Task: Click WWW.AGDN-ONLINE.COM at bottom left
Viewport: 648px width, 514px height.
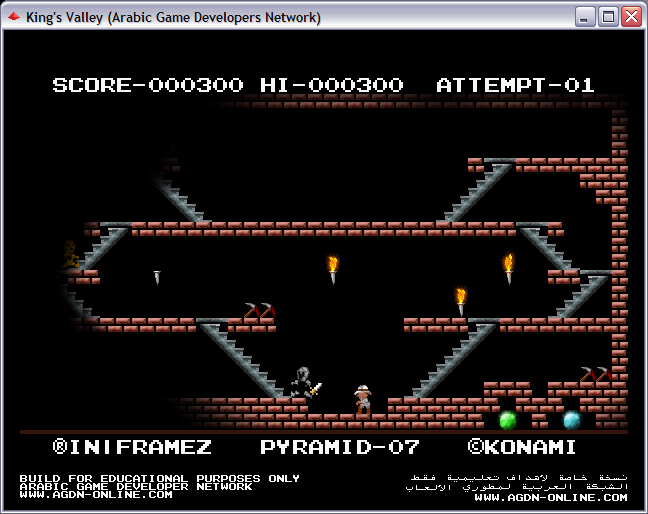Action: point(96,495)
